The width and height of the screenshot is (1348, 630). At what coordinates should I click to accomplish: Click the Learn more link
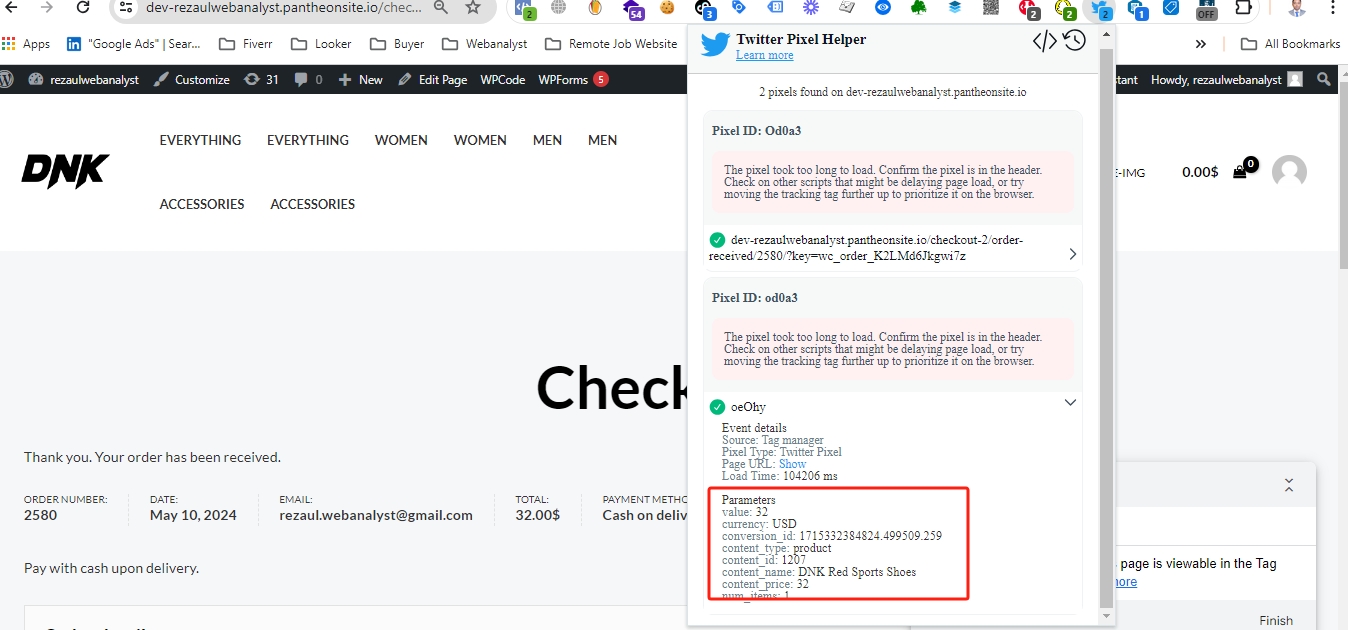[x=764, y=55]
